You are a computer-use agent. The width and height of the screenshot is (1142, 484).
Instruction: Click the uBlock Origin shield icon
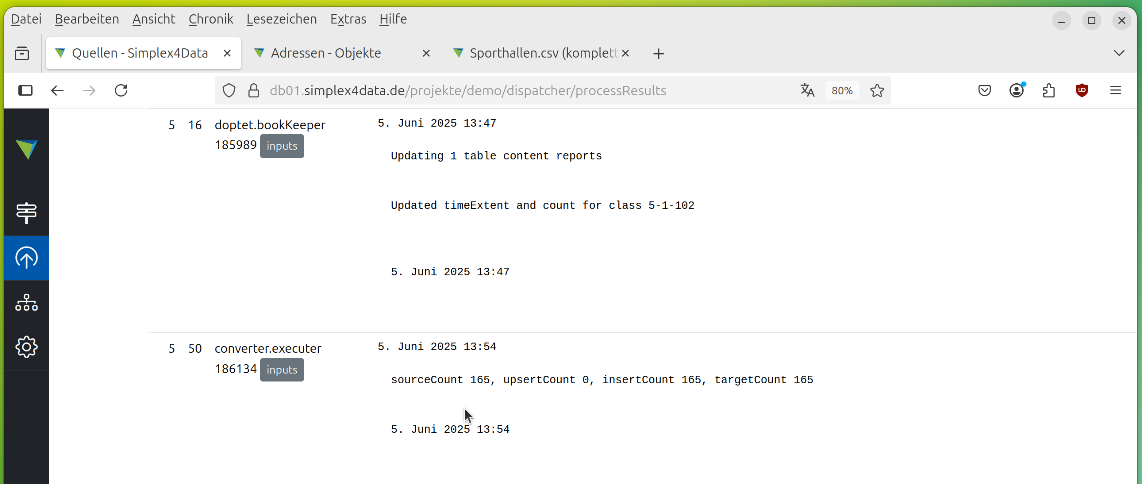pos(1082,90)
